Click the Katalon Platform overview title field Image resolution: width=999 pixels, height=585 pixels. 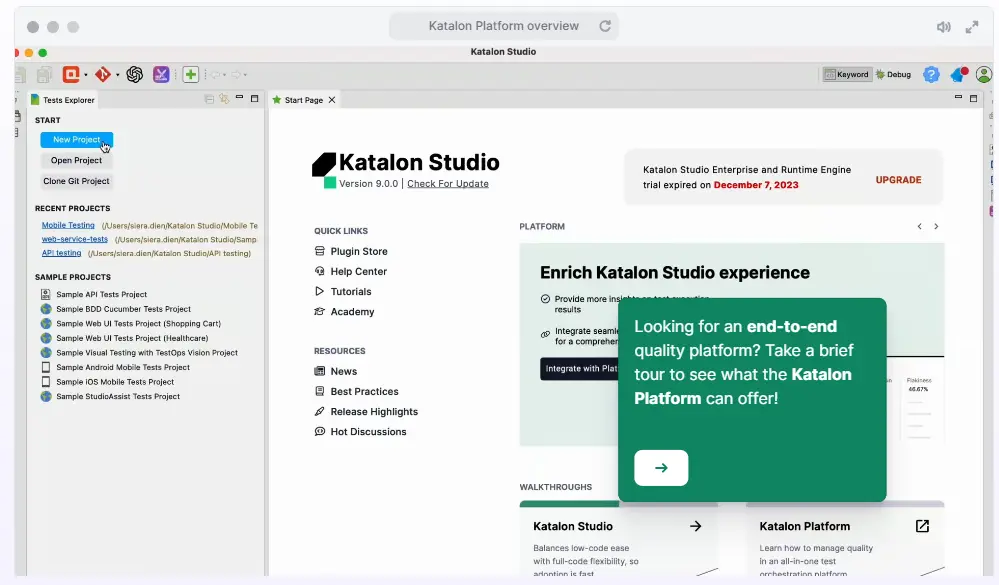pos(503,26)
